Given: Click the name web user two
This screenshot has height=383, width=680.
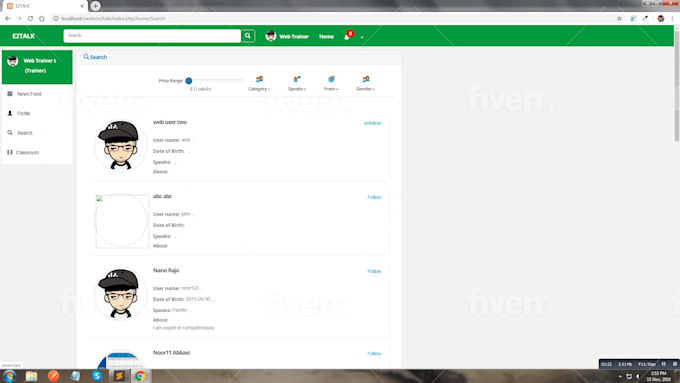Looking at the screenshot, I should pyautogui.click(x=170, y=122).
